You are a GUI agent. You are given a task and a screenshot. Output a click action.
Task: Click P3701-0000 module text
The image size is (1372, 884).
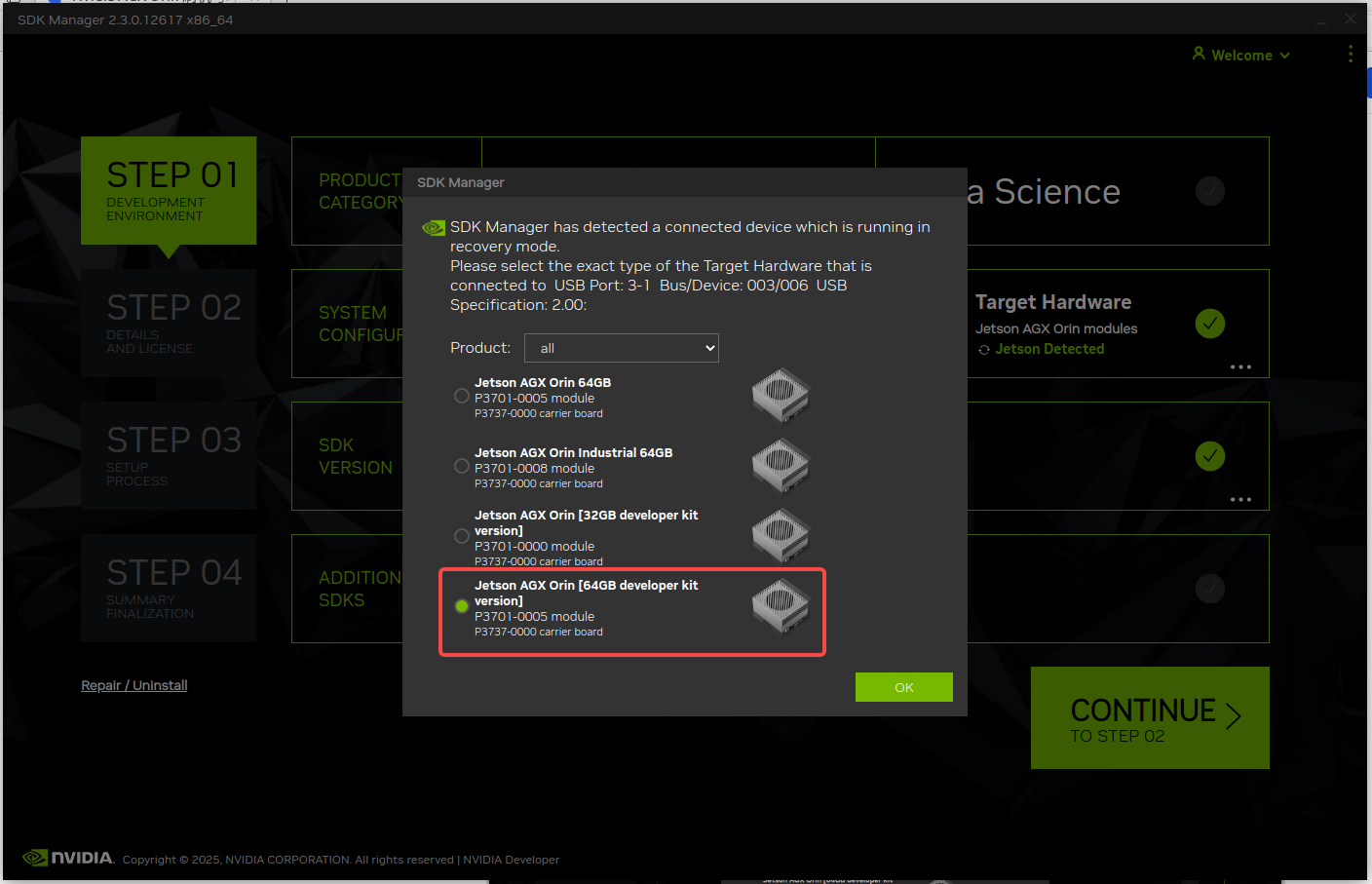tap(534, 547)
